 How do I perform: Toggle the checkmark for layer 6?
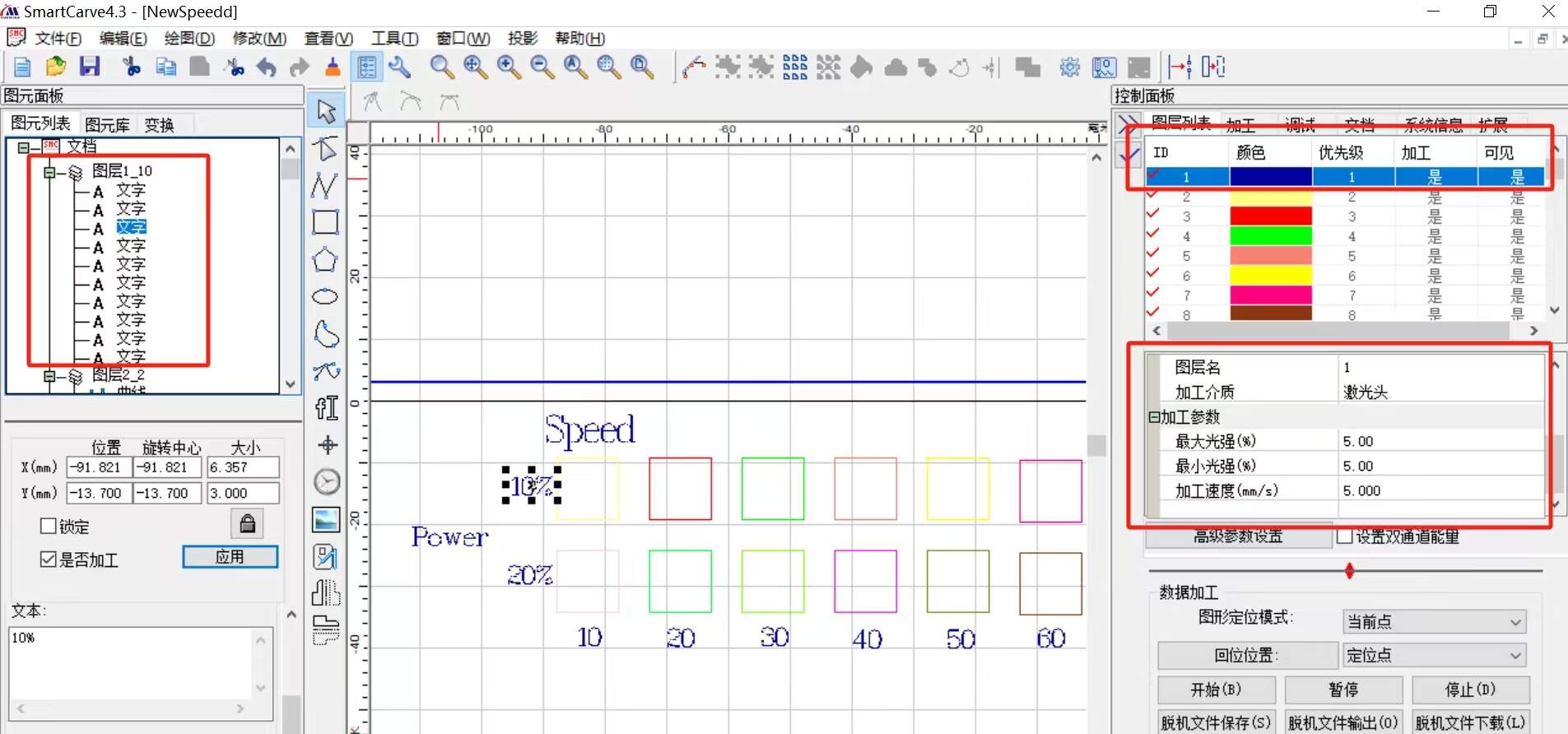tap(1152, 273)
